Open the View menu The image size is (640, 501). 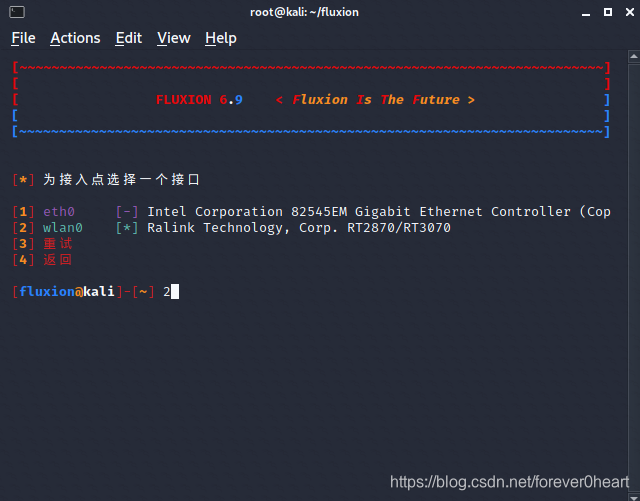pos(173,38)
